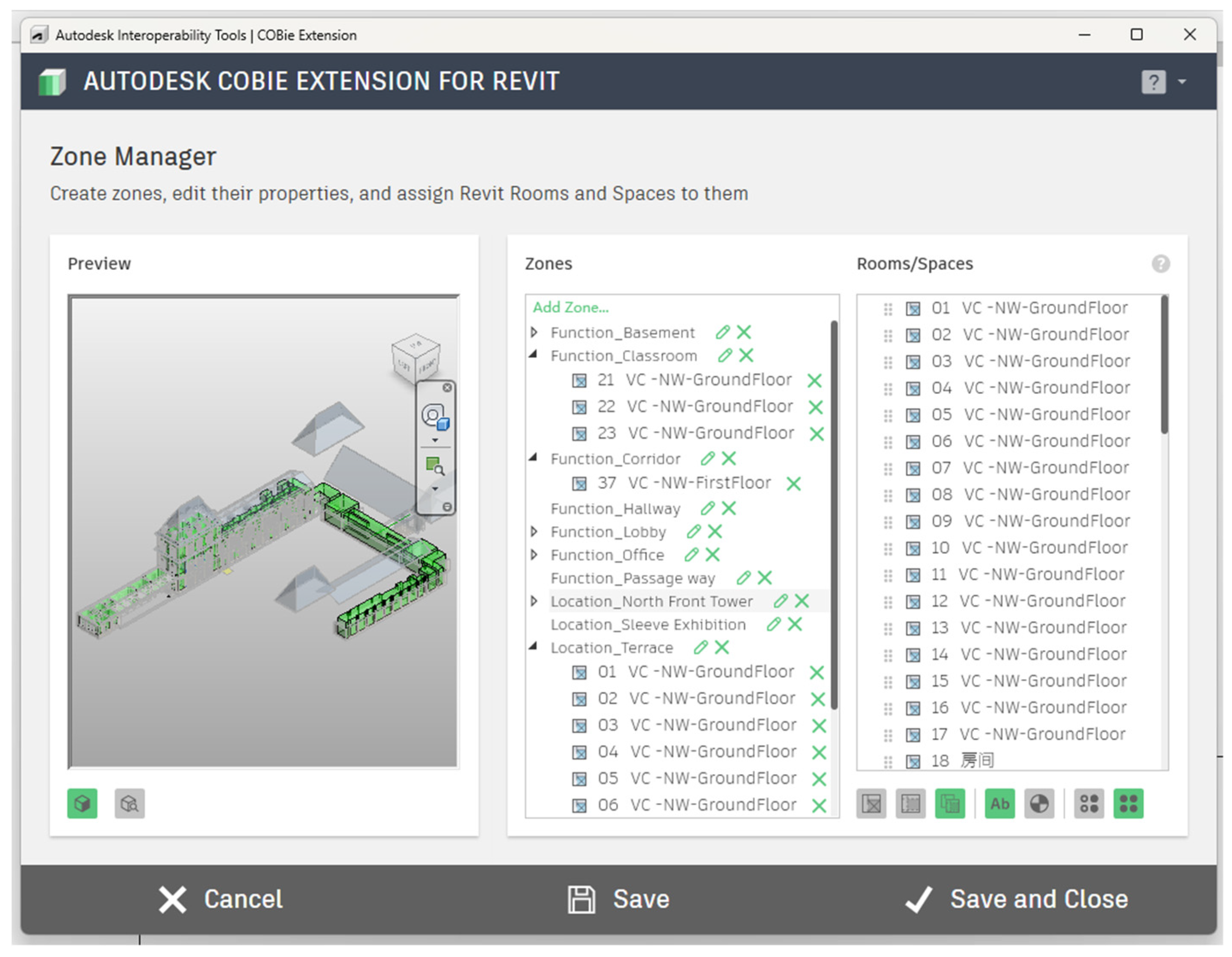The height and width of the screenshot is (957, 1232).
Task: Expand the Location_North Front Tower zone
Action: pos(533,601)
